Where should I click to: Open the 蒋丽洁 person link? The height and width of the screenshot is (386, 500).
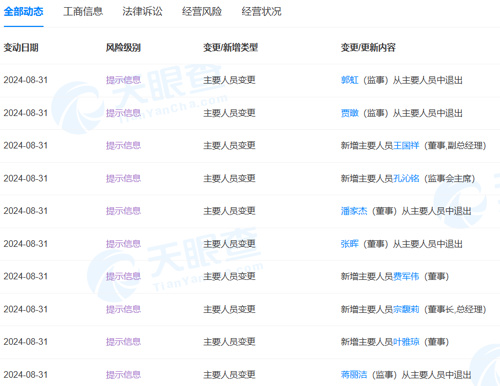pos(354,375)
